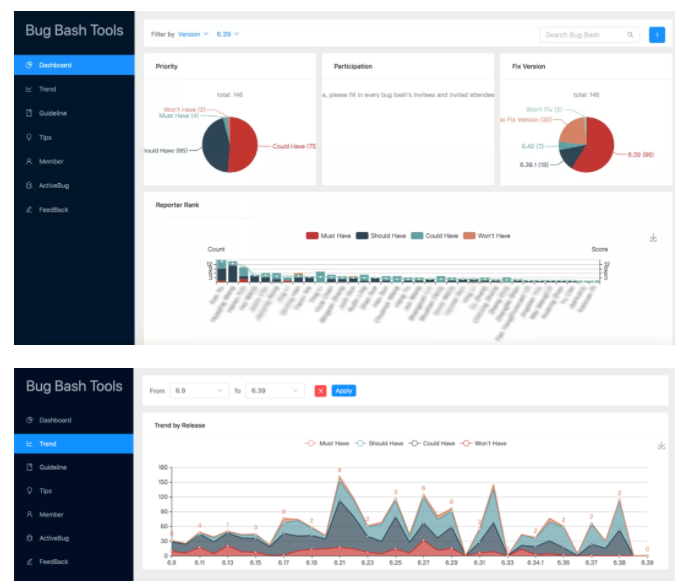Click the search magnifier icon

pyautogui.click(x=630, y=35)
